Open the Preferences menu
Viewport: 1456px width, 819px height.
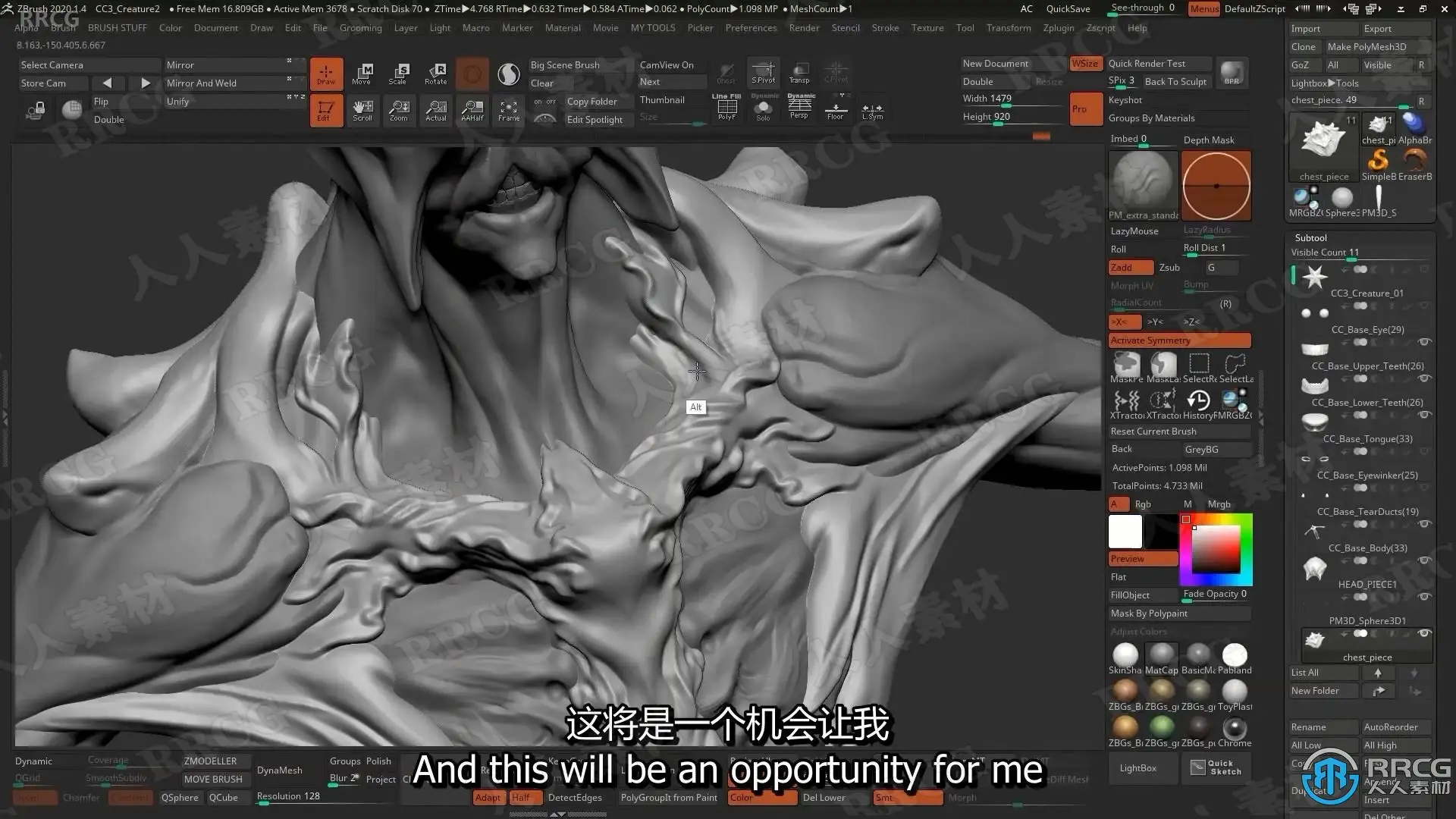tap(751, 28)
